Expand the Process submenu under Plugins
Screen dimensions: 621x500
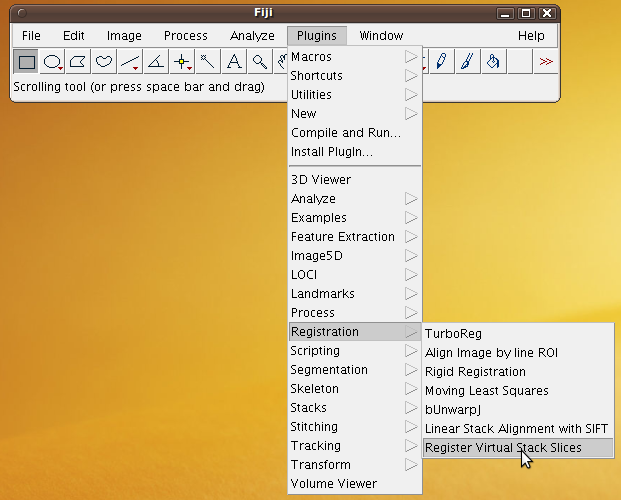coord(354,313)
